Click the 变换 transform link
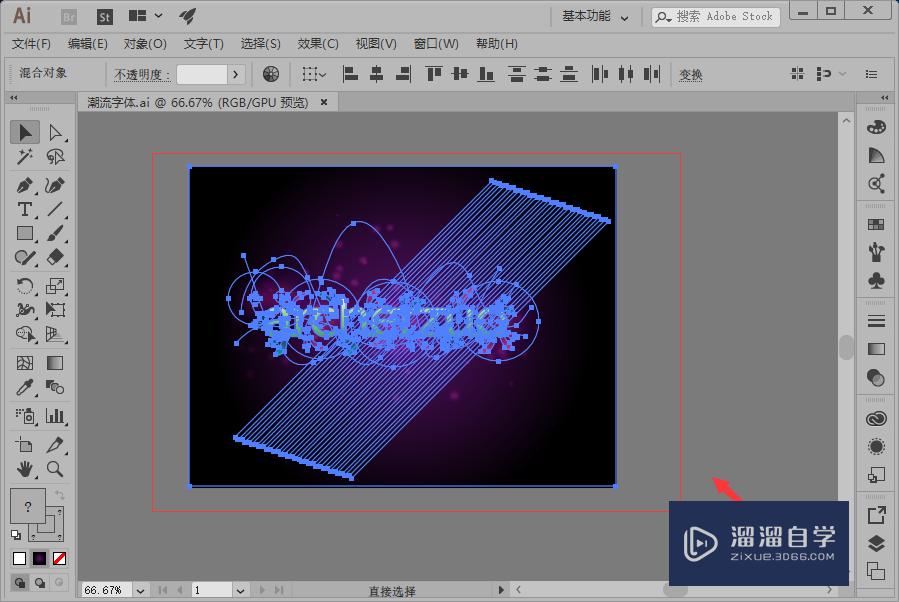The image size is (899, 602). [x=691, y=74]
